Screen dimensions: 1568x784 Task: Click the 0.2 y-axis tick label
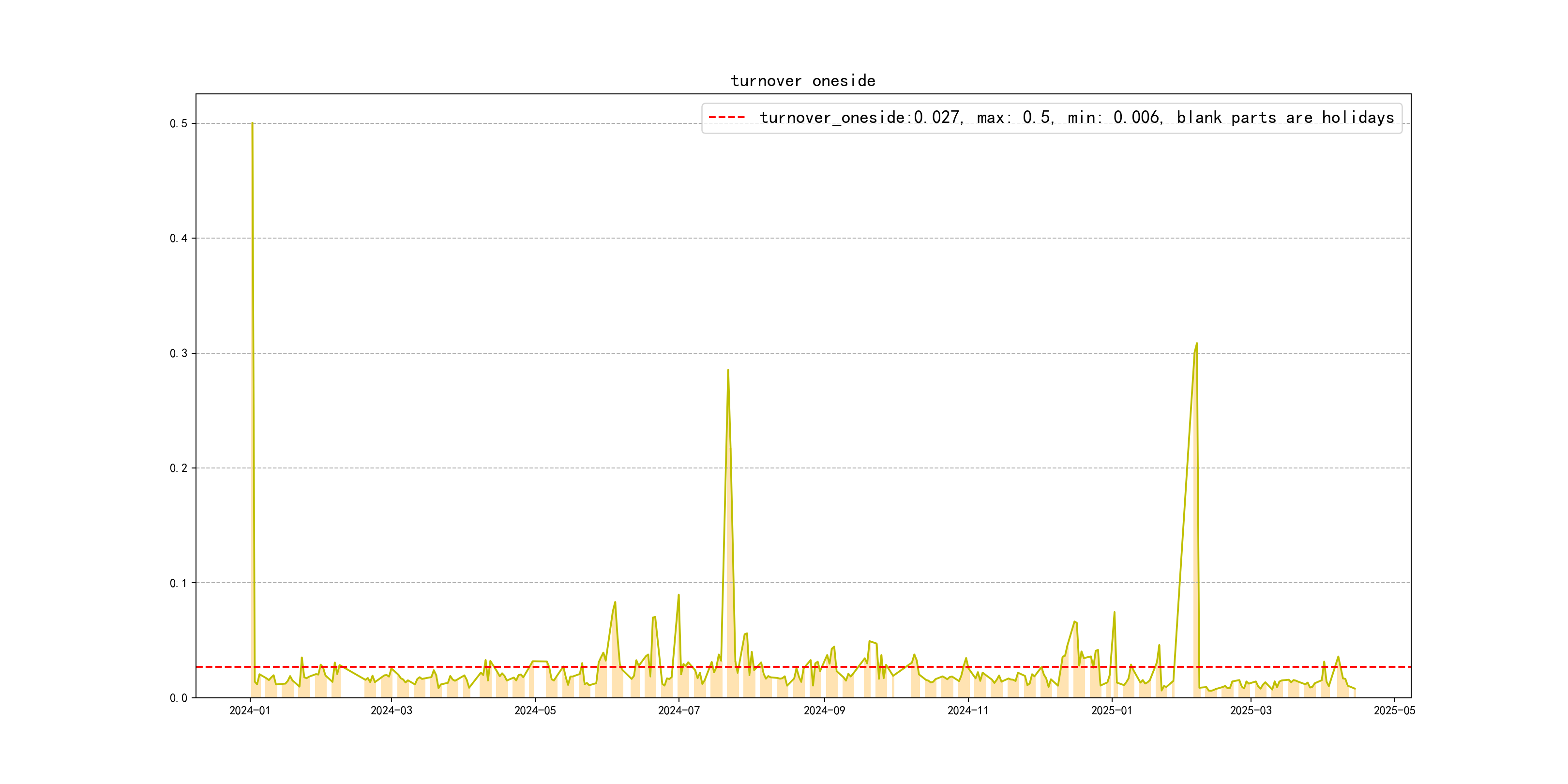coord(179,468)
